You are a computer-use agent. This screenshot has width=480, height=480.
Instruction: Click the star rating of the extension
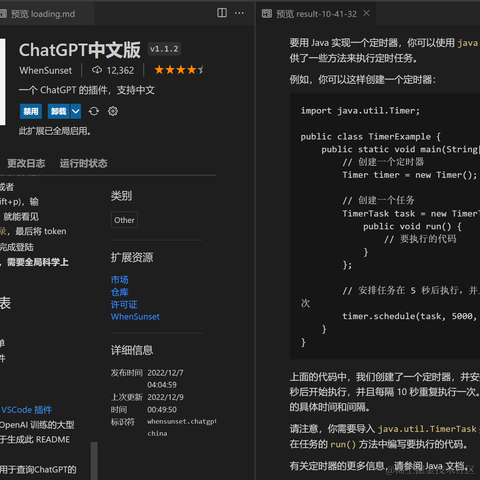tap(178, 70)
